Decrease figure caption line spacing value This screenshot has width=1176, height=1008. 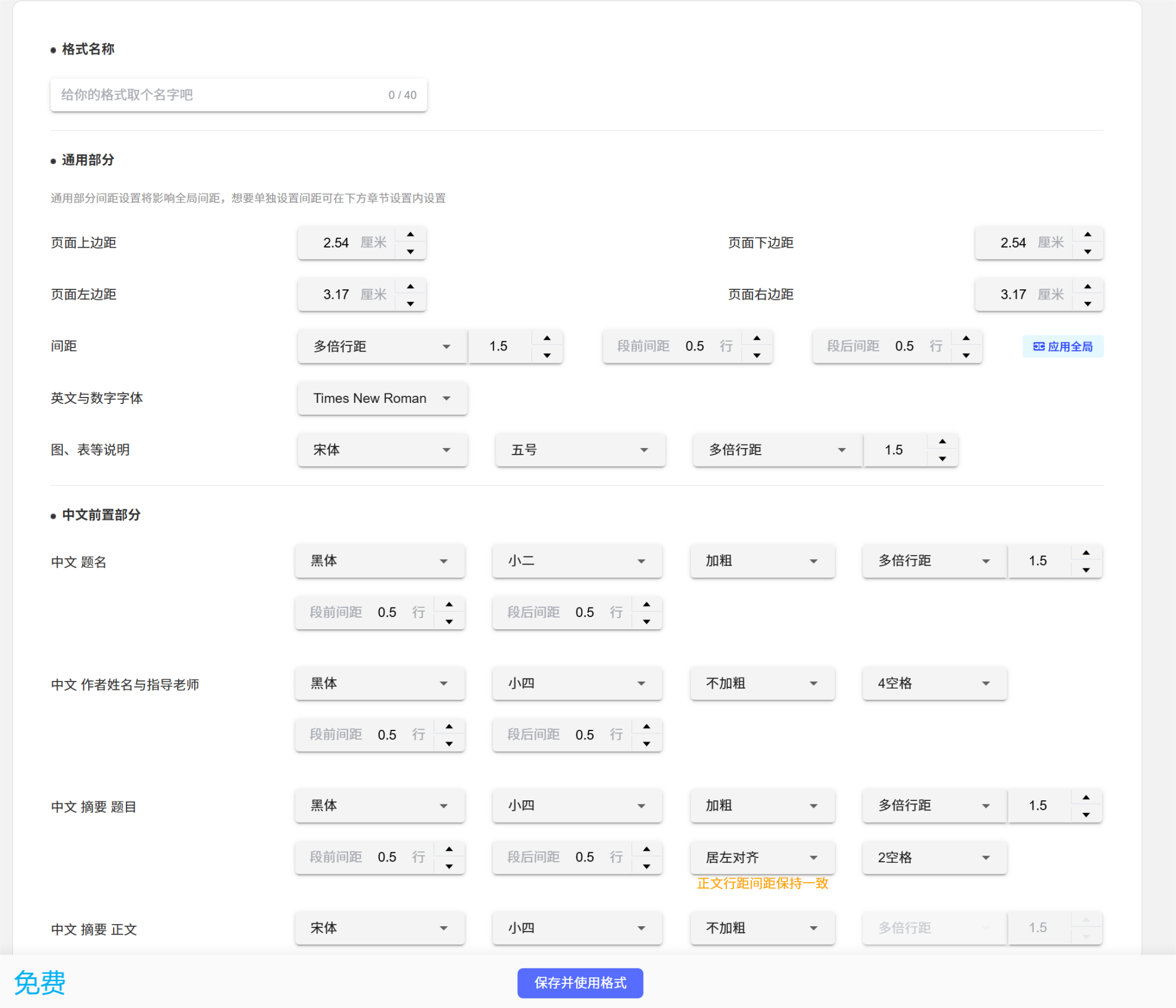click(x=943, y=459)
